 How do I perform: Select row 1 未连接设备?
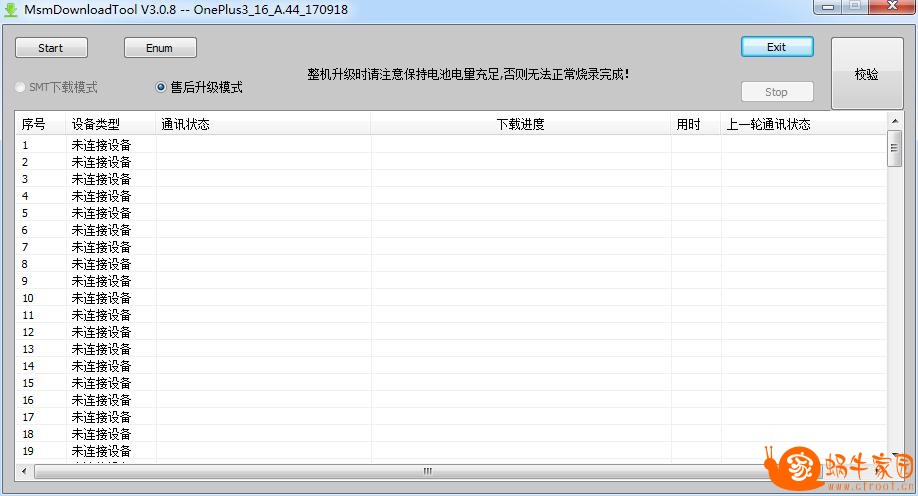click(451, 145)
